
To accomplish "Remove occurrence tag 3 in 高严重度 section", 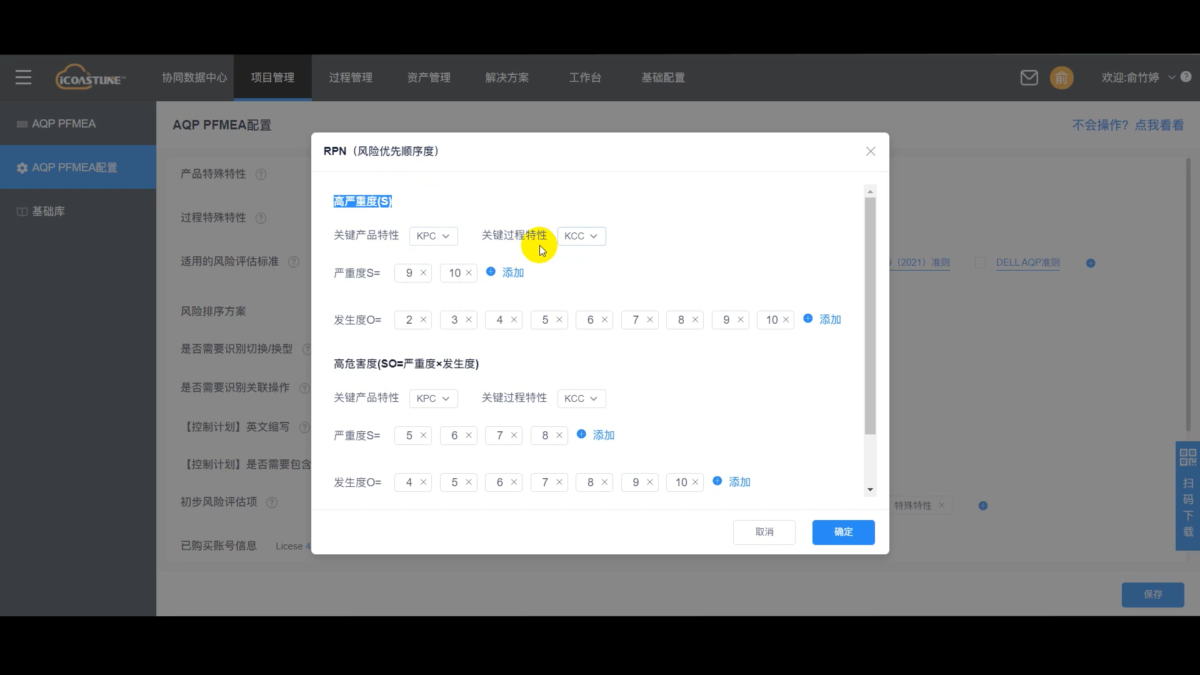I will [x=468, y=320].
